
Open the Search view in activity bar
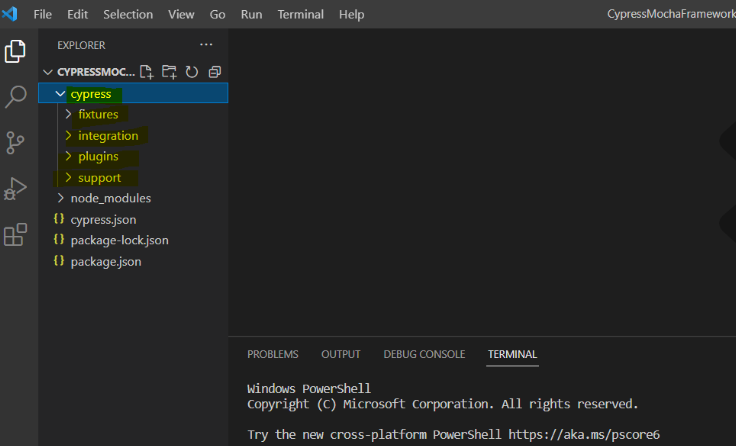(15, 97)
